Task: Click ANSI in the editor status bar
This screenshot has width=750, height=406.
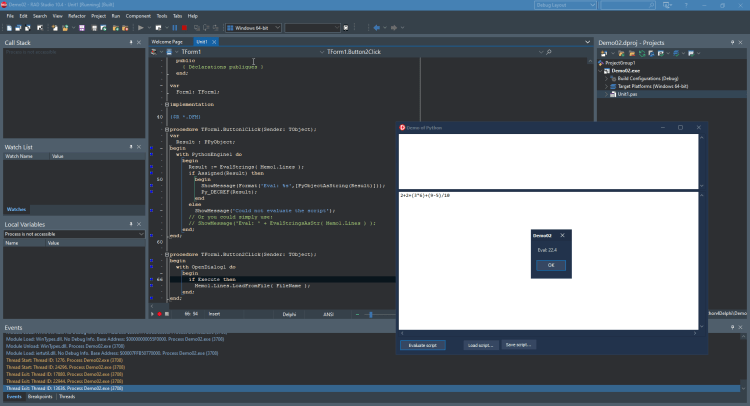Action: coord(328,314)
